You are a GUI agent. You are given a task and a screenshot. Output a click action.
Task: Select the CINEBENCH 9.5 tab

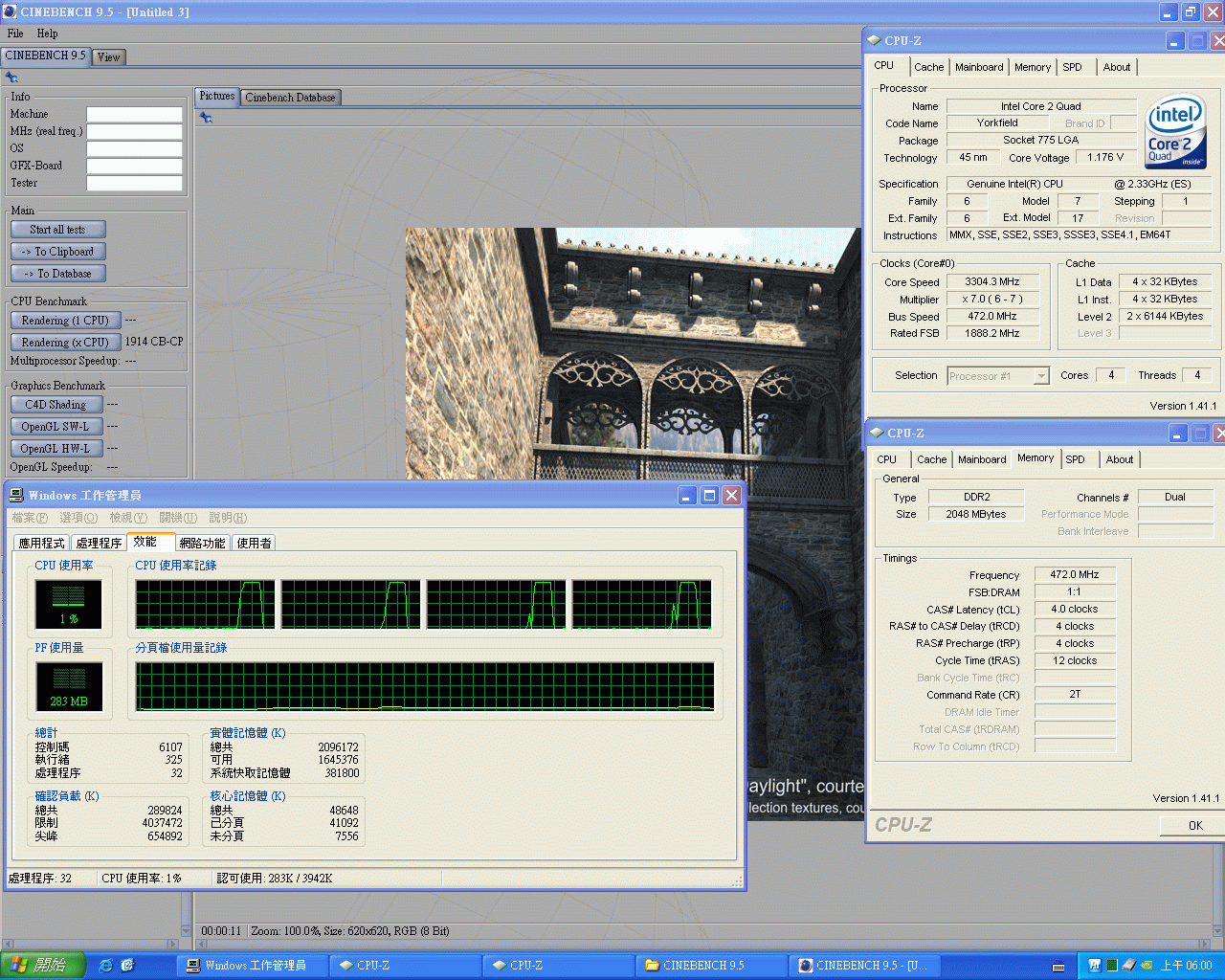pyautogui.click(x=45, y=56)
